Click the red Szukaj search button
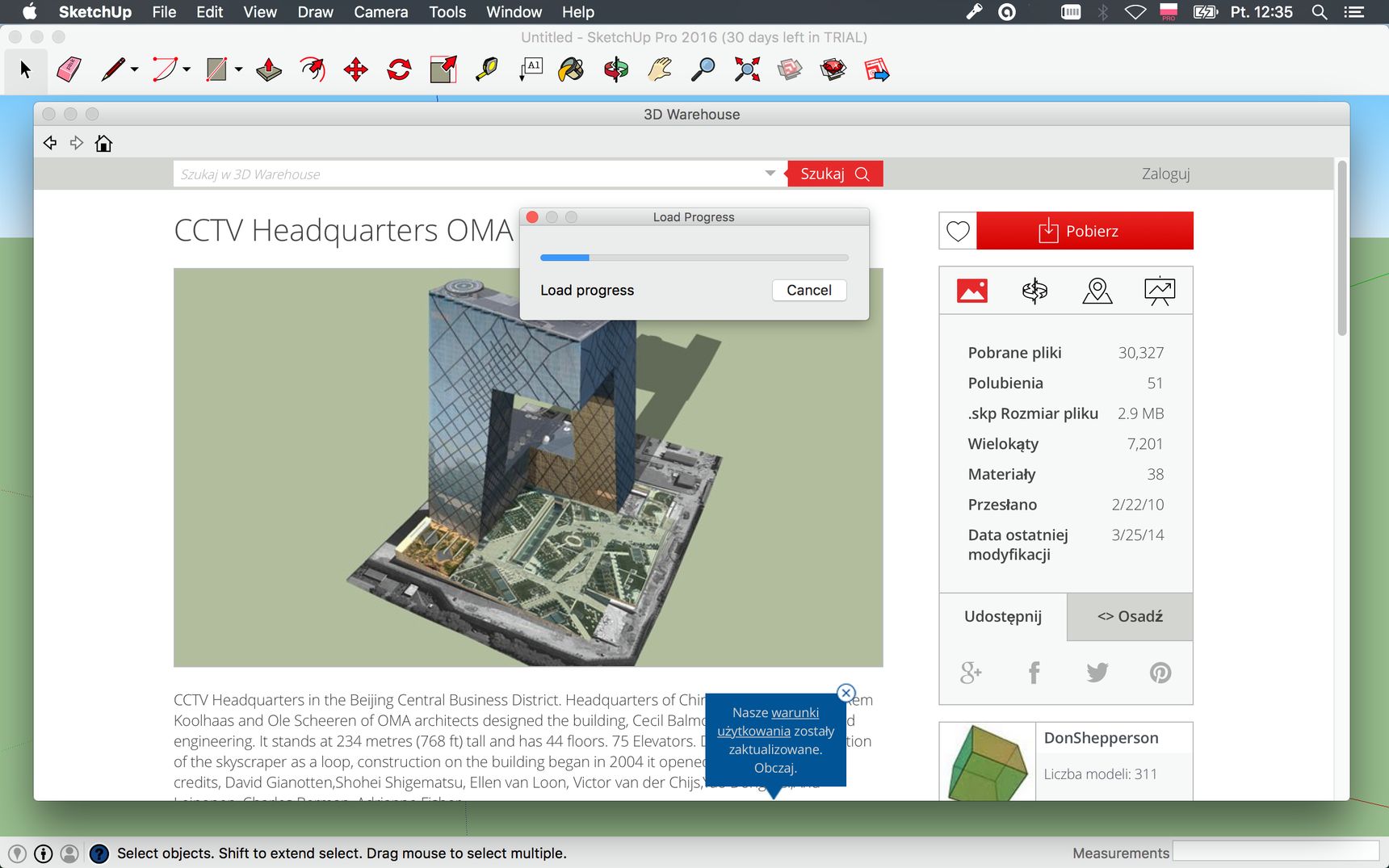Viewport: 1389px width, 868px height. point(835,174)
